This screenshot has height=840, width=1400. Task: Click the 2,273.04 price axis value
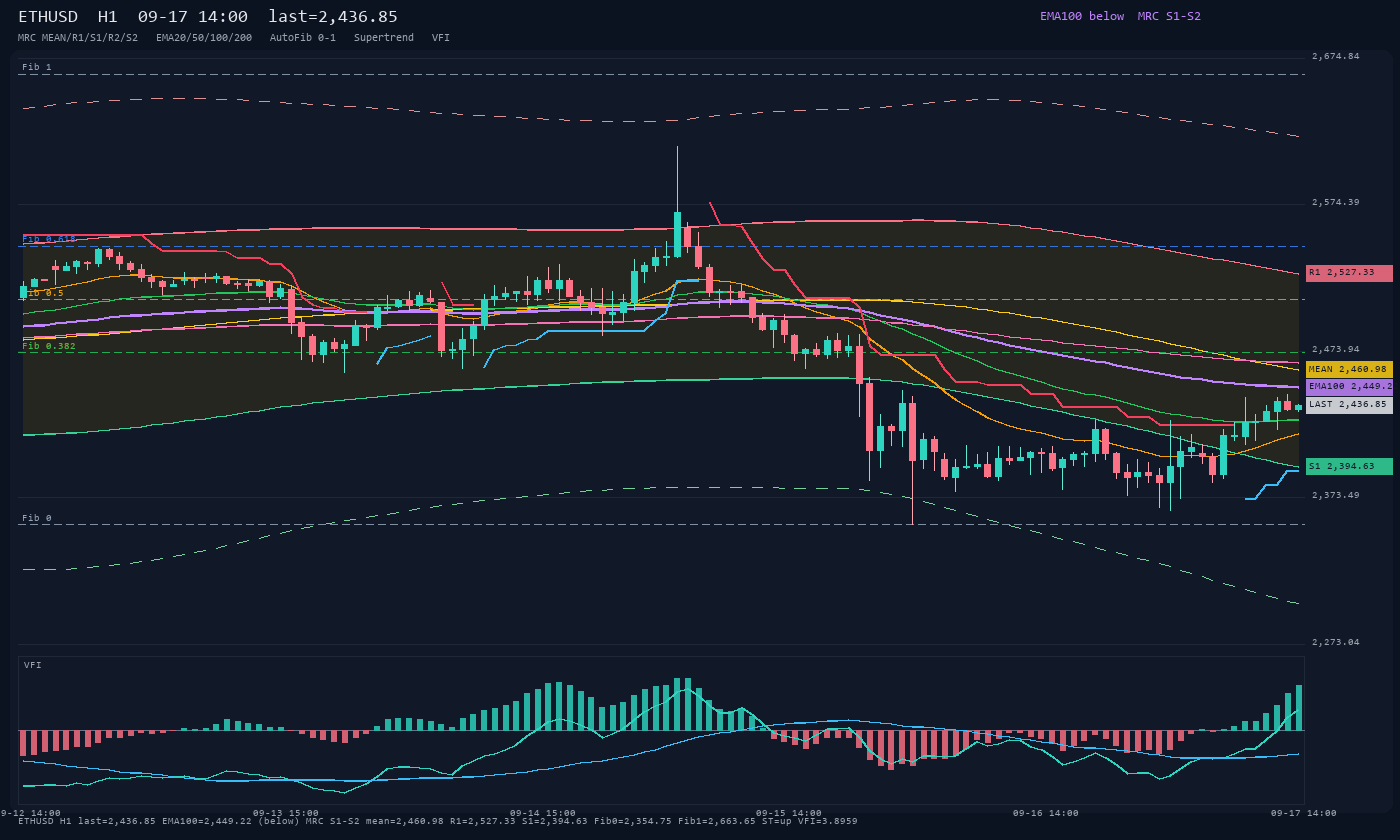(1336, 642)
